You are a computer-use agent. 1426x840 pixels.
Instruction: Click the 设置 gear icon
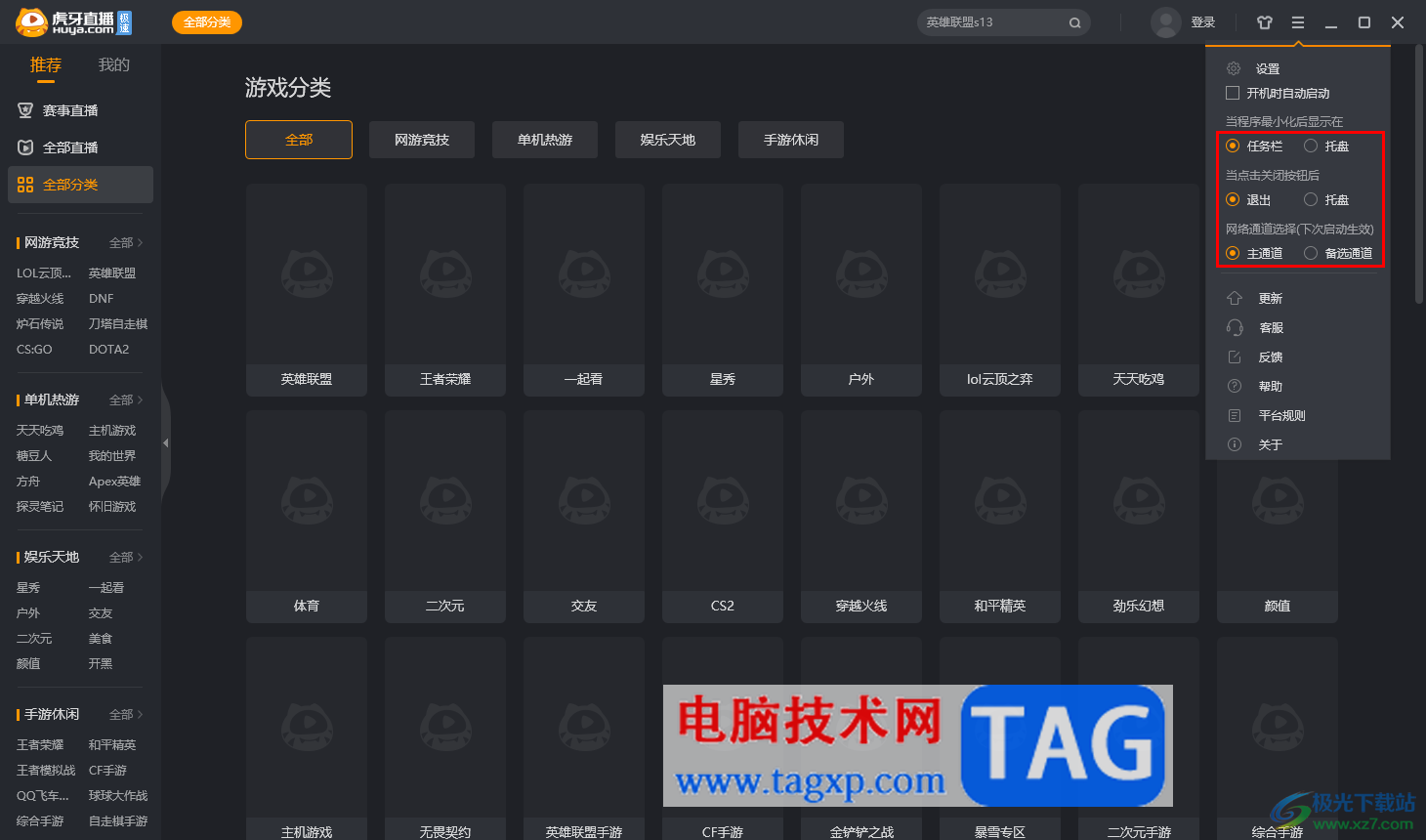click(x=1234, y=68)
